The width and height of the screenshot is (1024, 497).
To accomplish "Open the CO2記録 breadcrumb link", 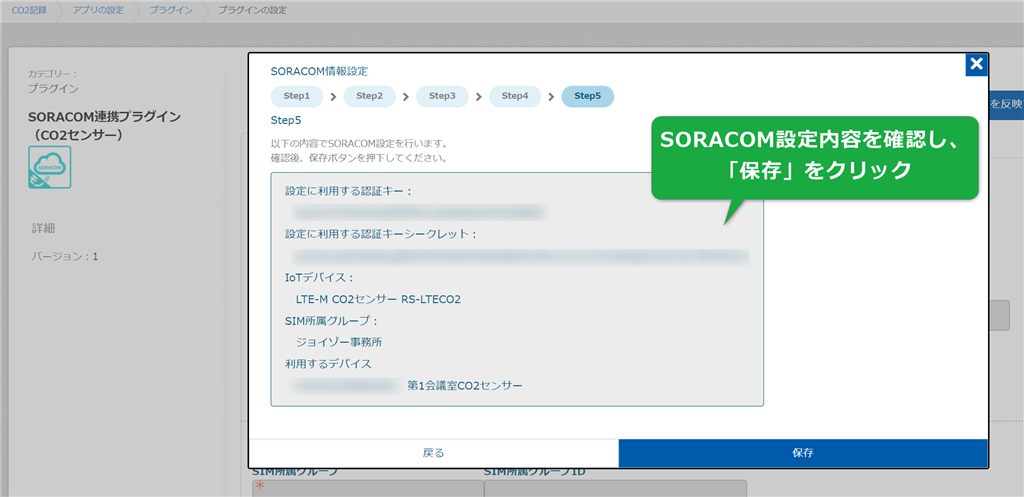I will point(29,10).
